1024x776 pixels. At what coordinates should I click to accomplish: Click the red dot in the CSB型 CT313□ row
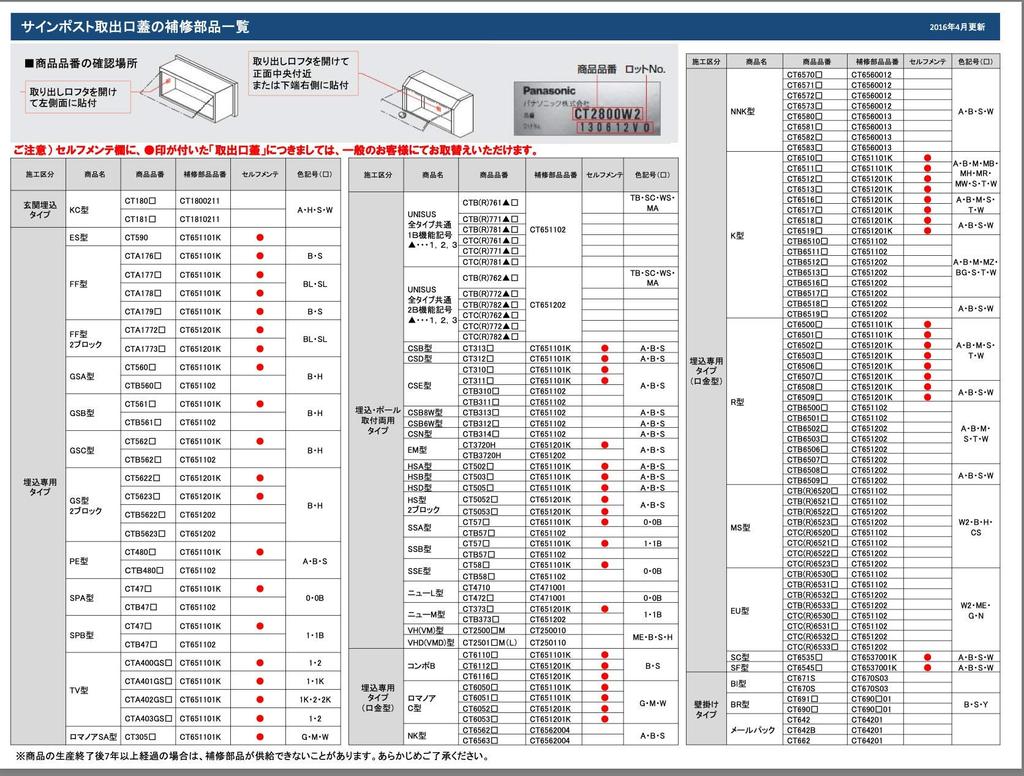click(605, 348)
